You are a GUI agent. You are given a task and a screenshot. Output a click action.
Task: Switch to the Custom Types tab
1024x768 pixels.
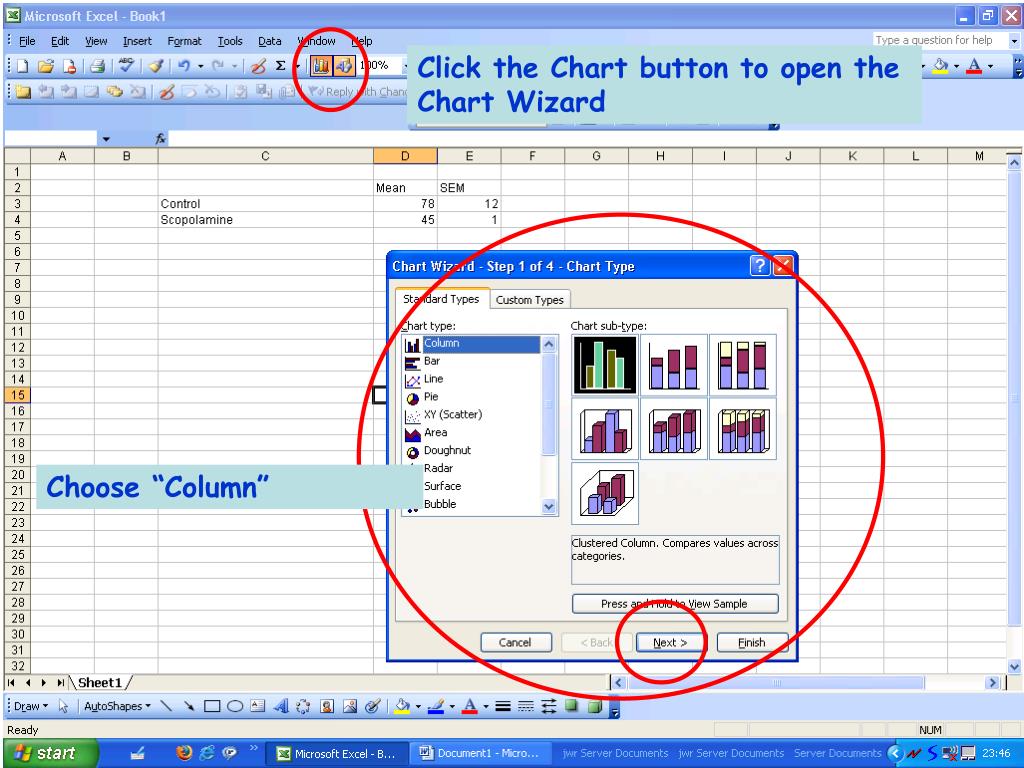tap(530, 300)
